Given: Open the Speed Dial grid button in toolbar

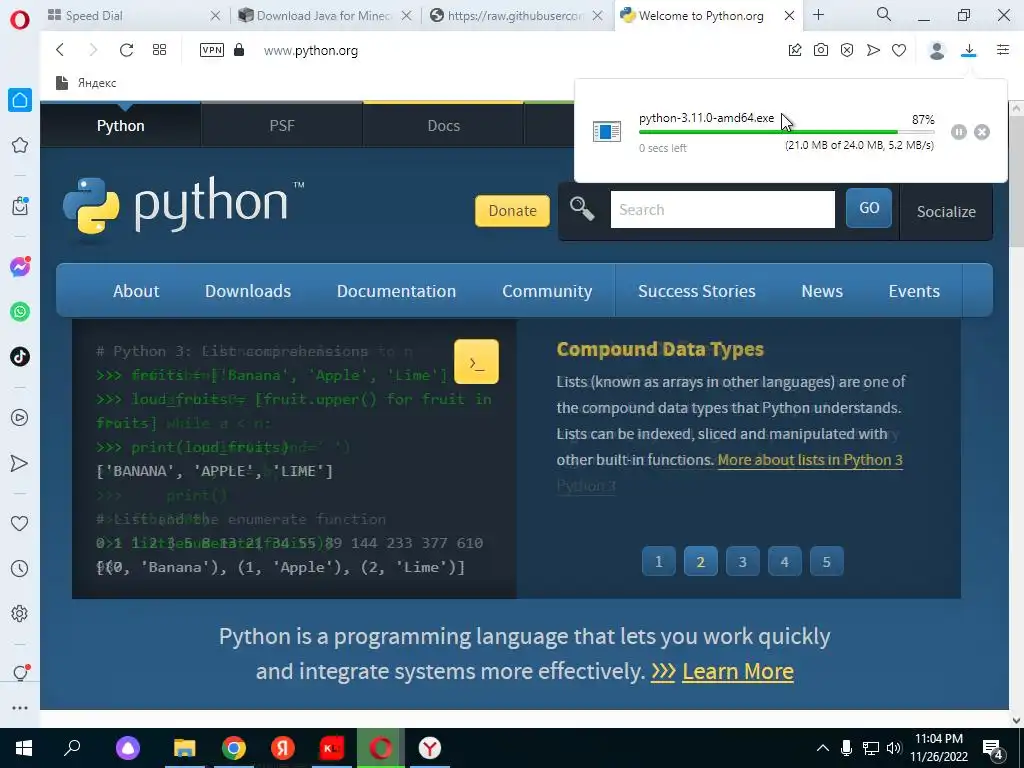Looking at the screenshot, I should click(159, 50).
